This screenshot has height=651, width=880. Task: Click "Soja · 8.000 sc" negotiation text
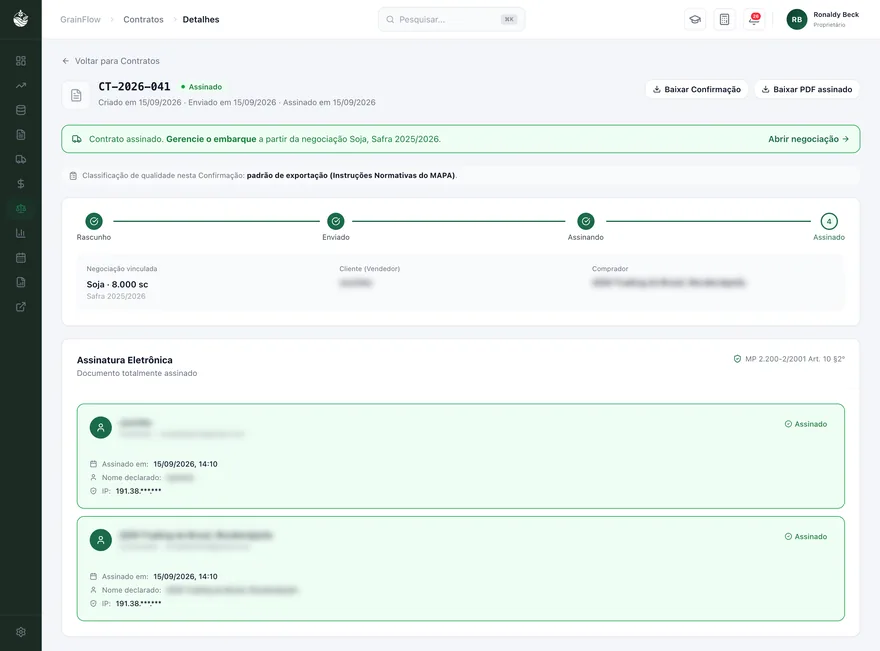pos(117,285)
